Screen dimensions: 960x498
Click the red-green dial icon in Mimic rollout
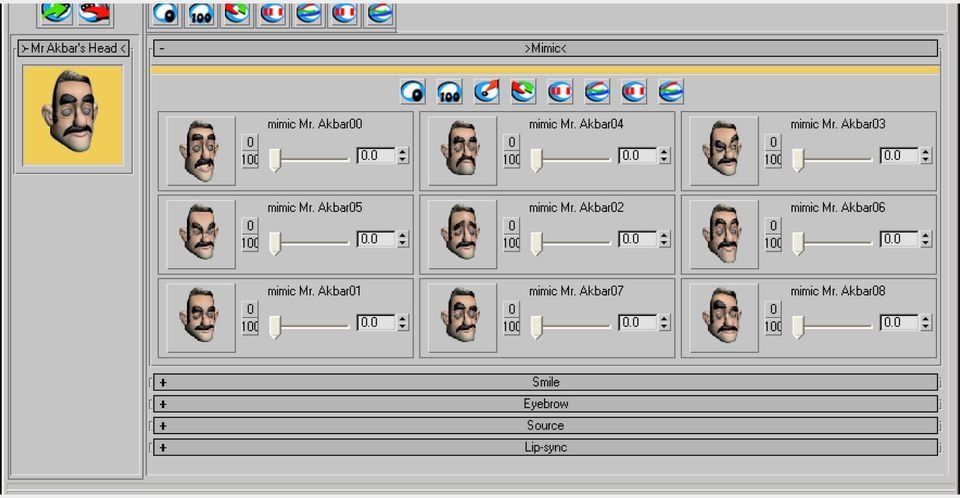[x=523, y=92]
